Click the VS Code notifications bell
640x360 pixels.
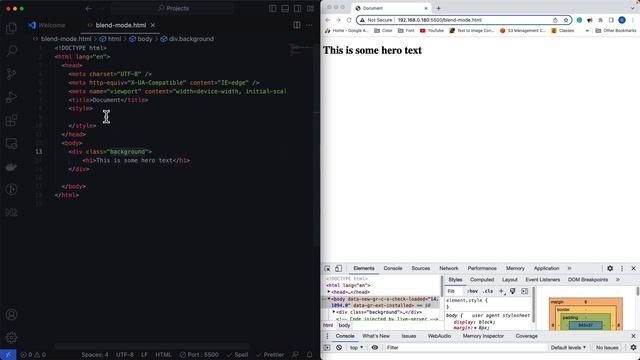309,355
